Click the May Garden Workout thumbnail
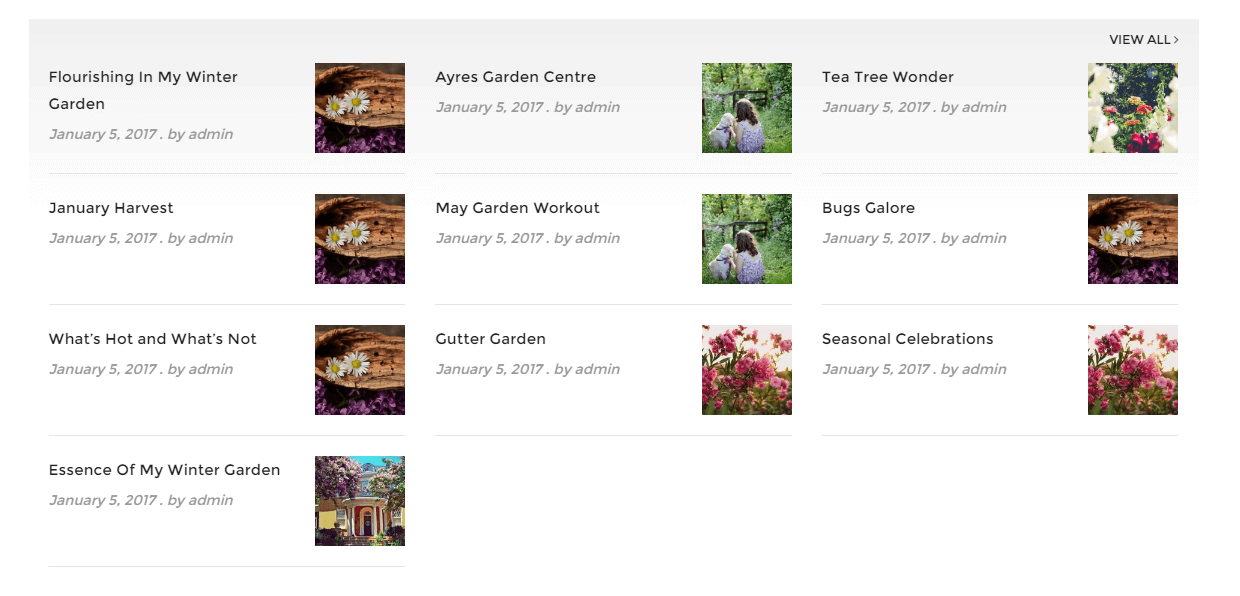The height and width of the screenshot is (596, 1240). [747, 239]
